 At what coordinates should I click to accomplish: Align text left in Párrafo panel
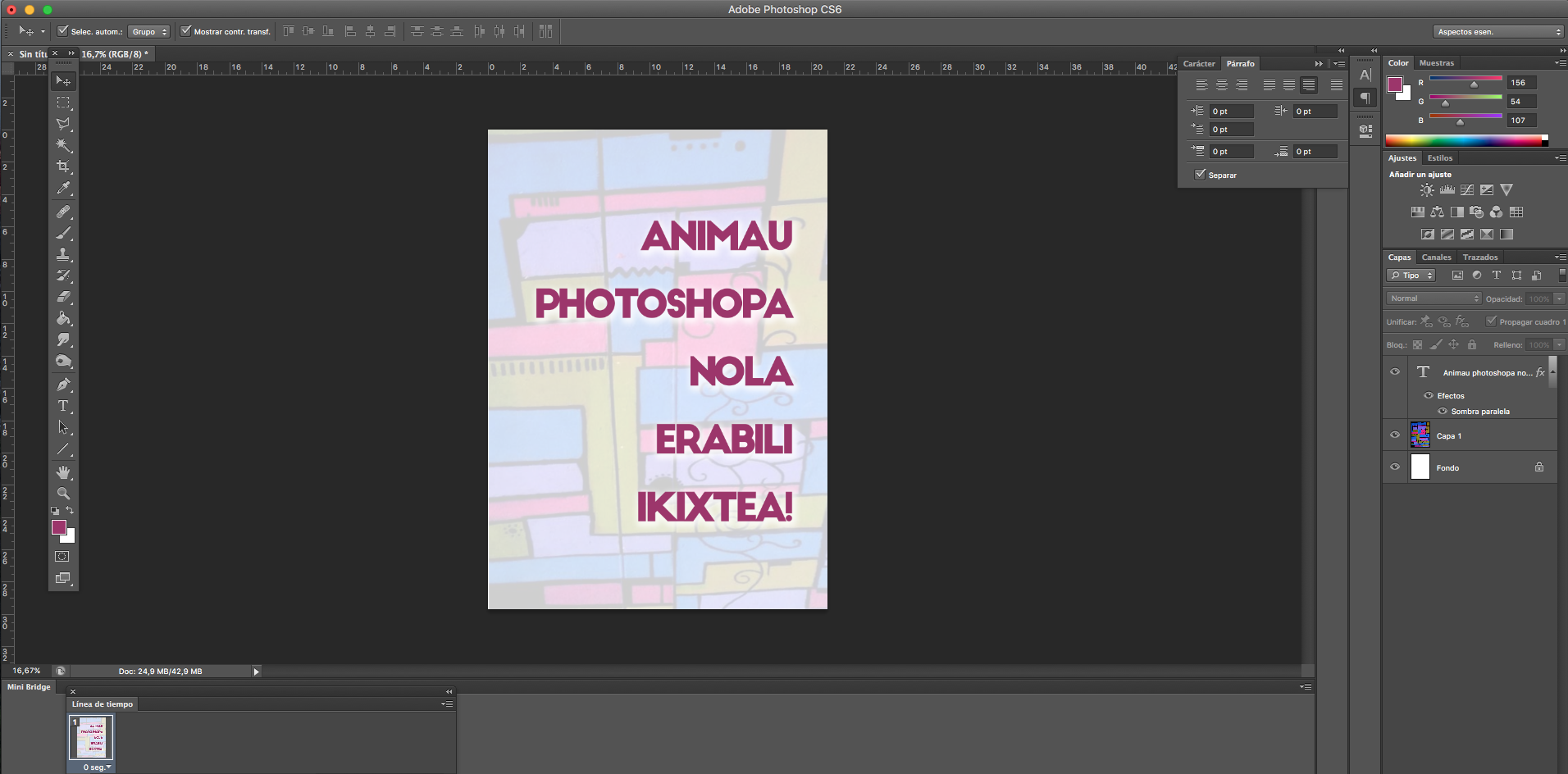tap(1201, 84)
